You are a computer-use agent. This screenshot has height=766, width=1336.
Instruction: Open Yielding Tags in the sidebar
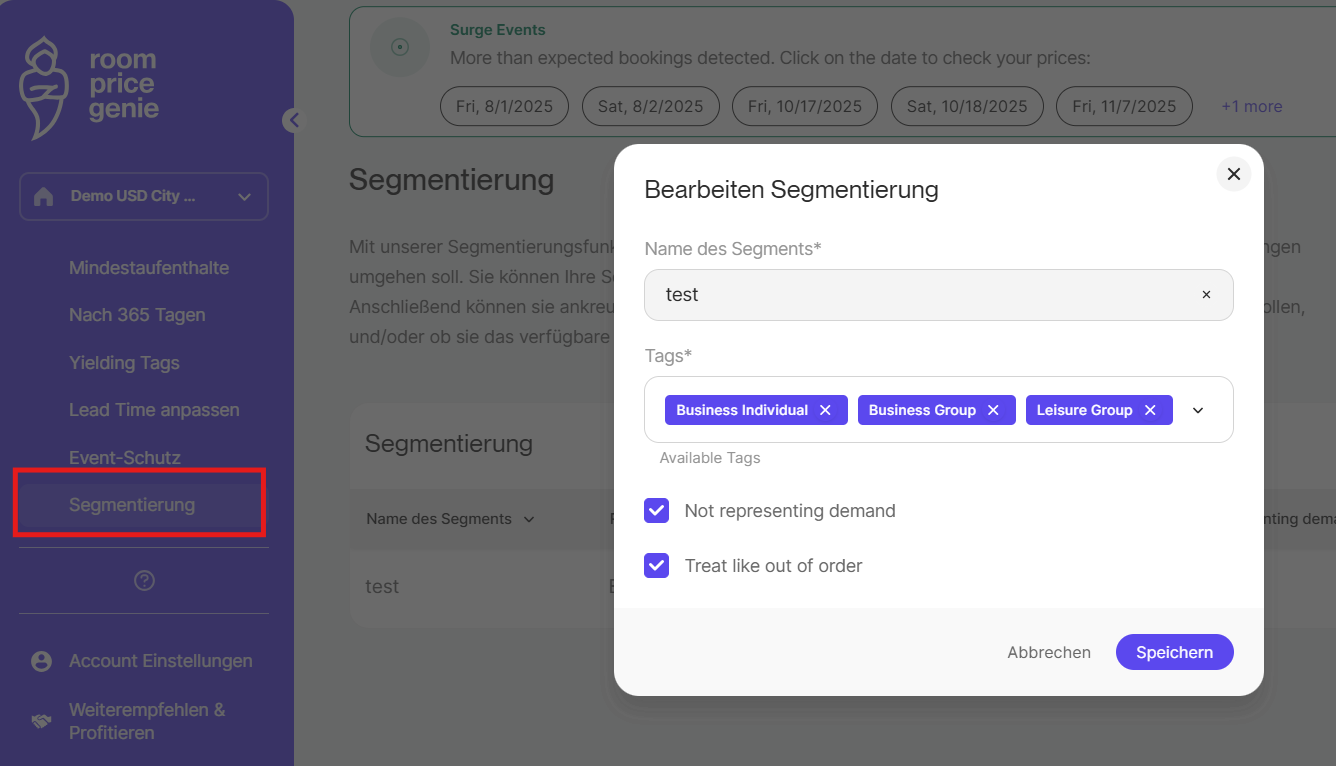point(124,363)
